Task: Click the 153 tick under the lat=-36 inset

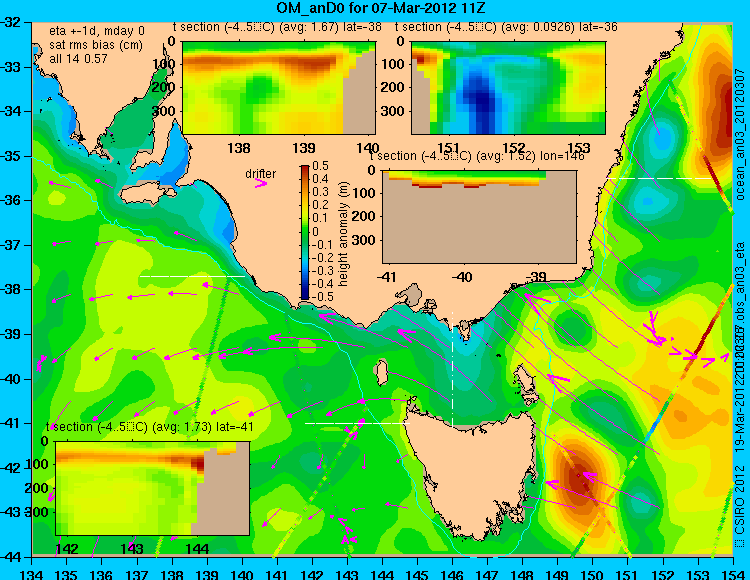Action: [579, 148]
